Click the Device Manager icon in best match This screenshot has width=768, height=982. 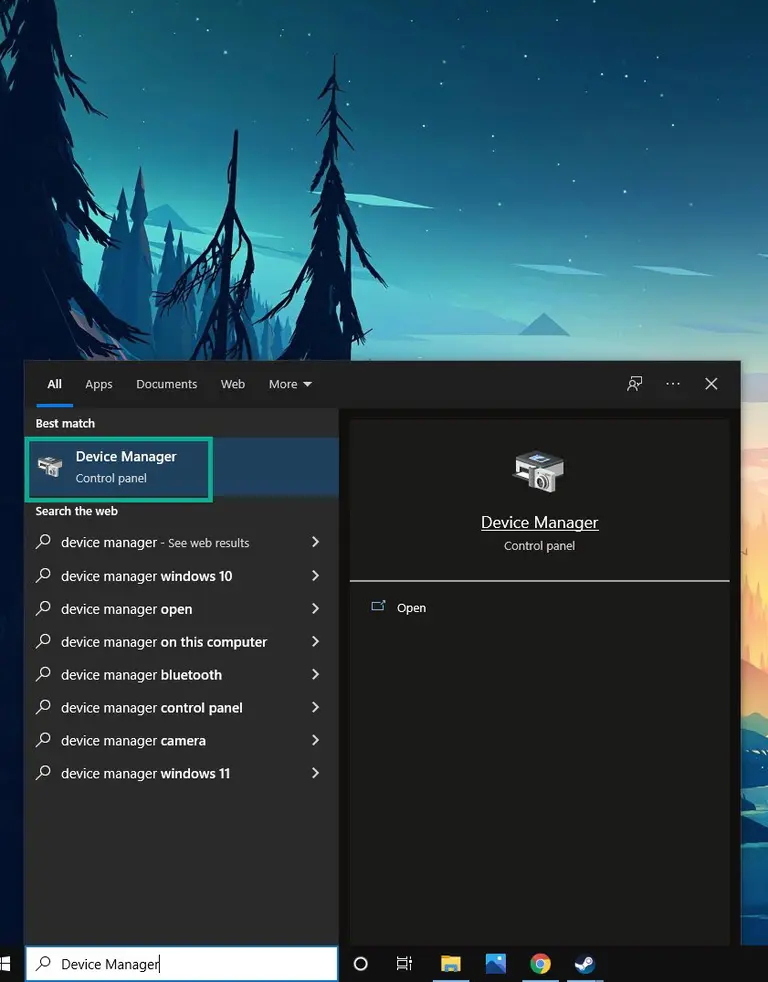[49, 467]
